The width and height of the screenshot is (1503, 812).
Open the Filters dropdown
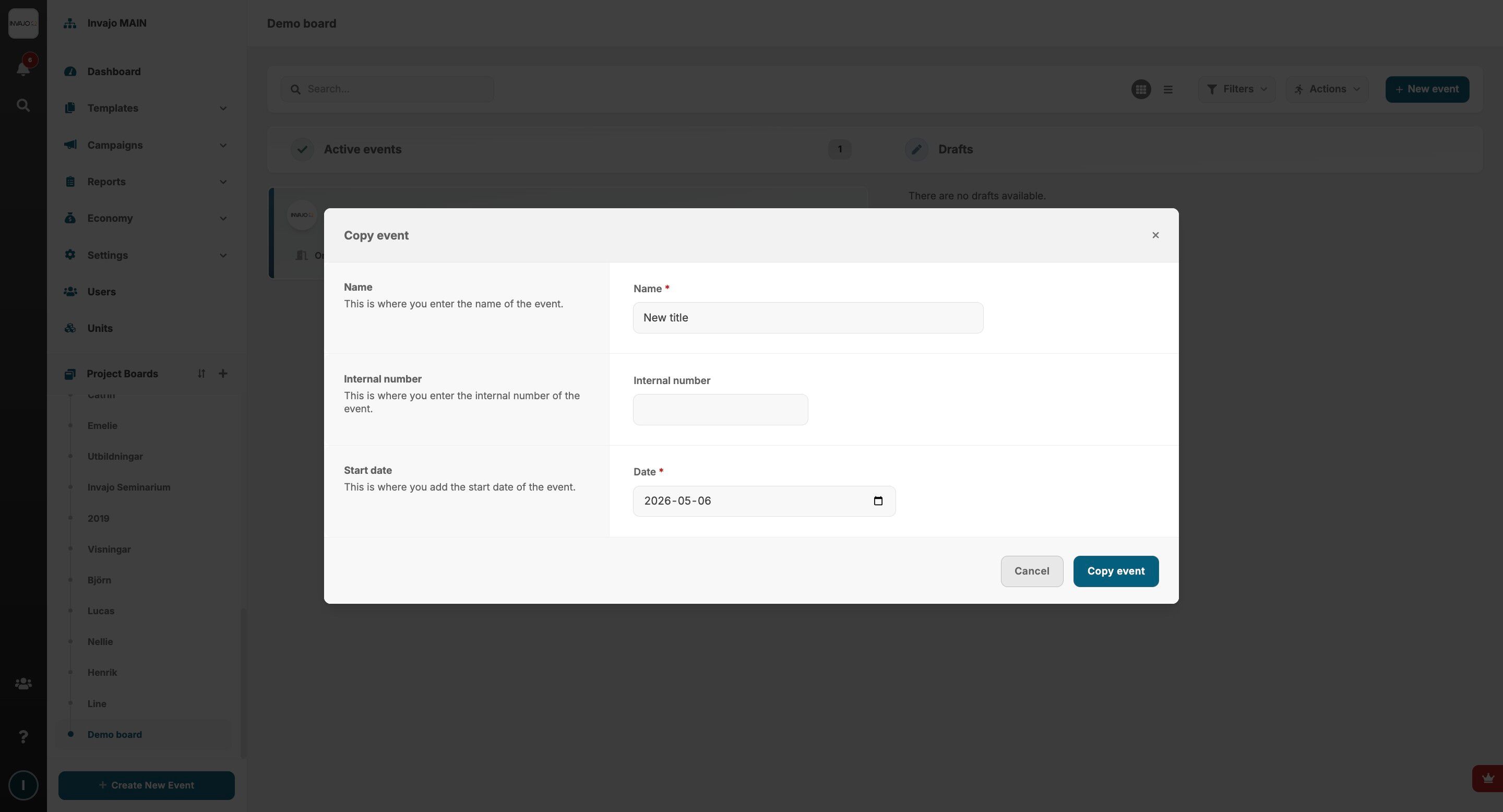click(1236, 89)
